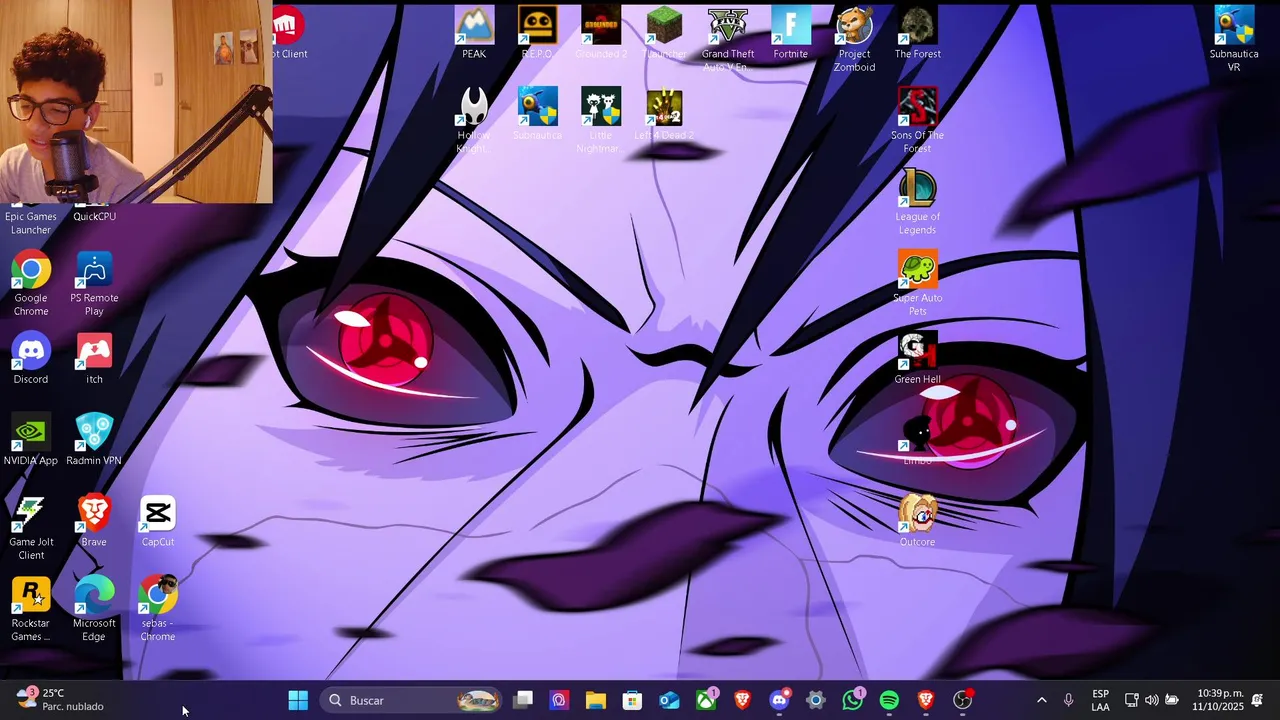Open the Left 4 Dead 2 icon
The height and width of the screenshot is (720, 1280).
coord(664,112)
